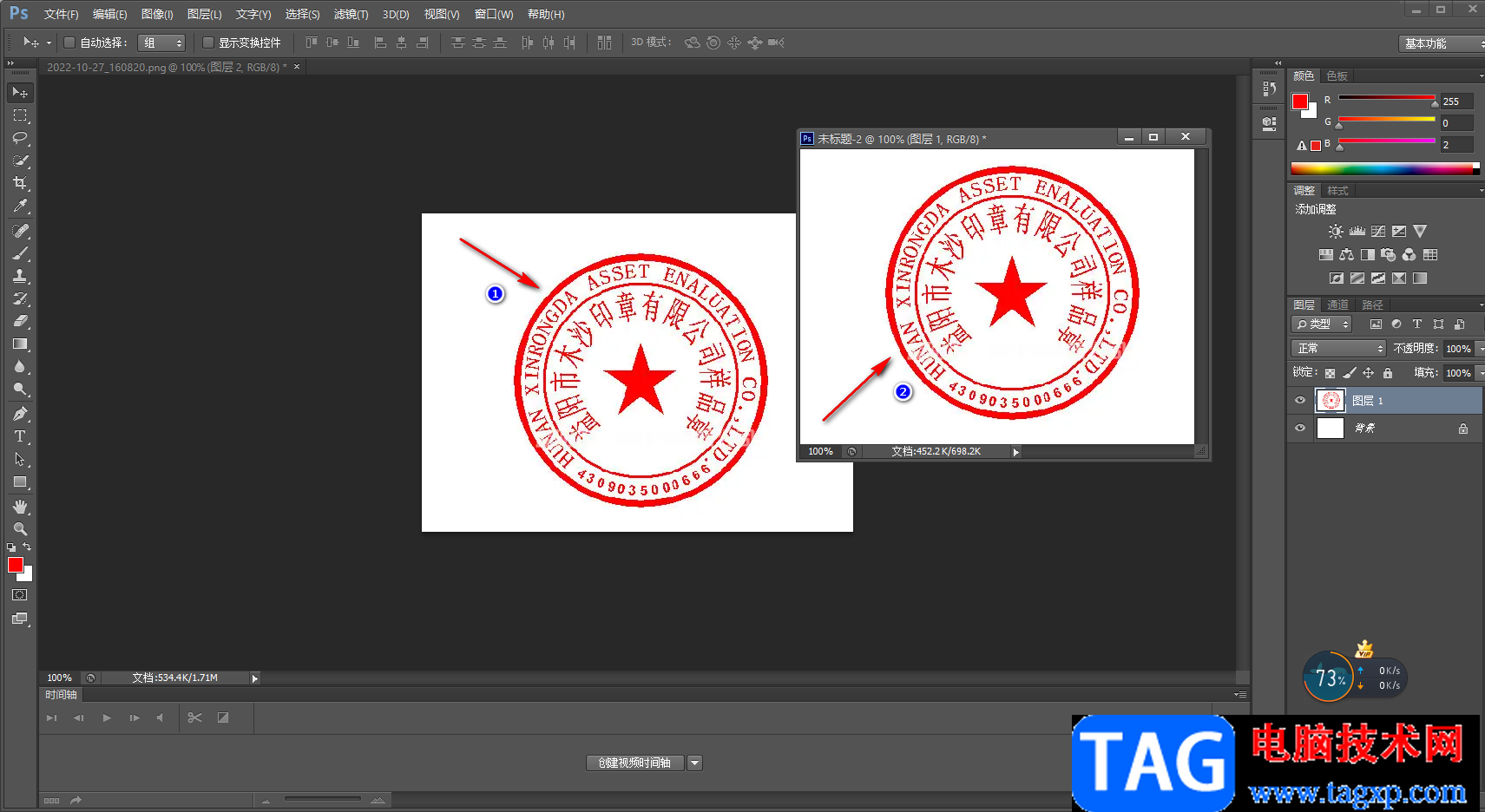Select the Lasso tool
This screenshot has width=1485, height=812.
point(20,137)
